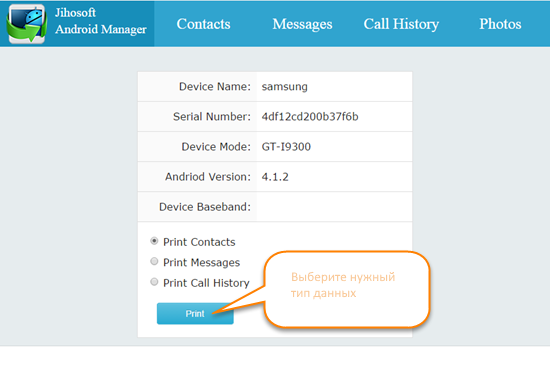550x368 pixels.
Task: Choose the Print Messages radio option
Action: [x=154, y=261]
